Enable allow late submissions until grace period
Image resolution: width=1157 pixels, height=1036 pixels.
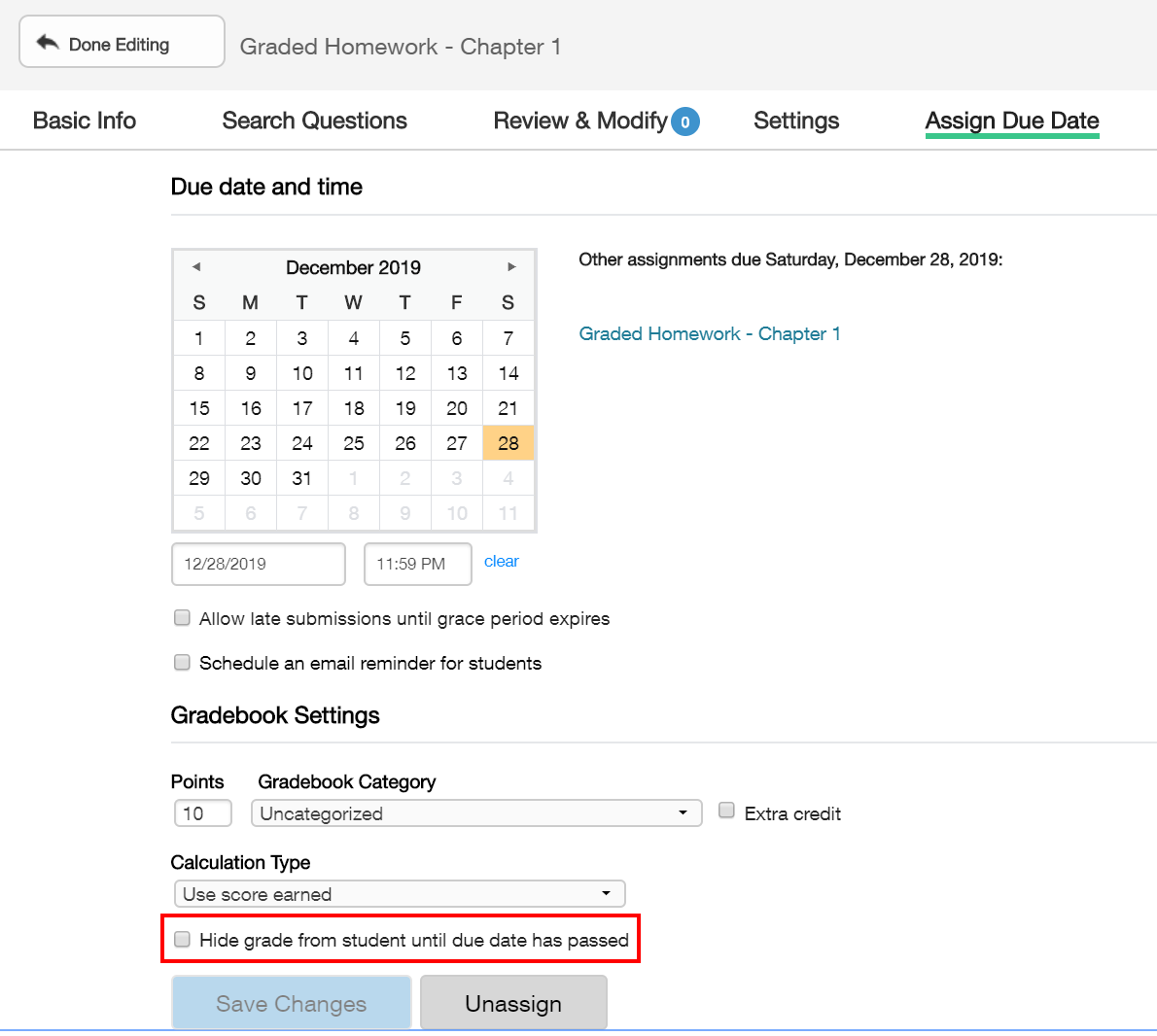click(182, 617)
